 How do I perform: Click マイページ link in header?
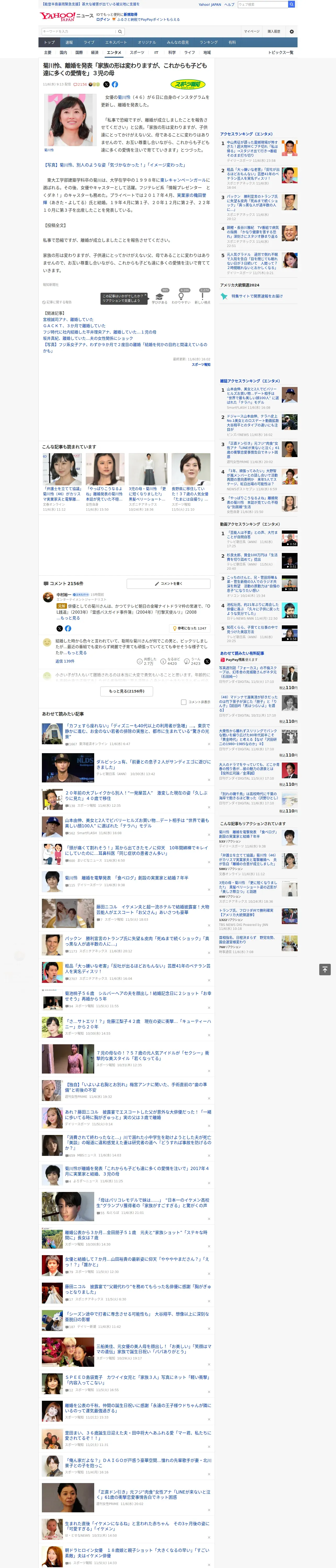coord(252,31)
